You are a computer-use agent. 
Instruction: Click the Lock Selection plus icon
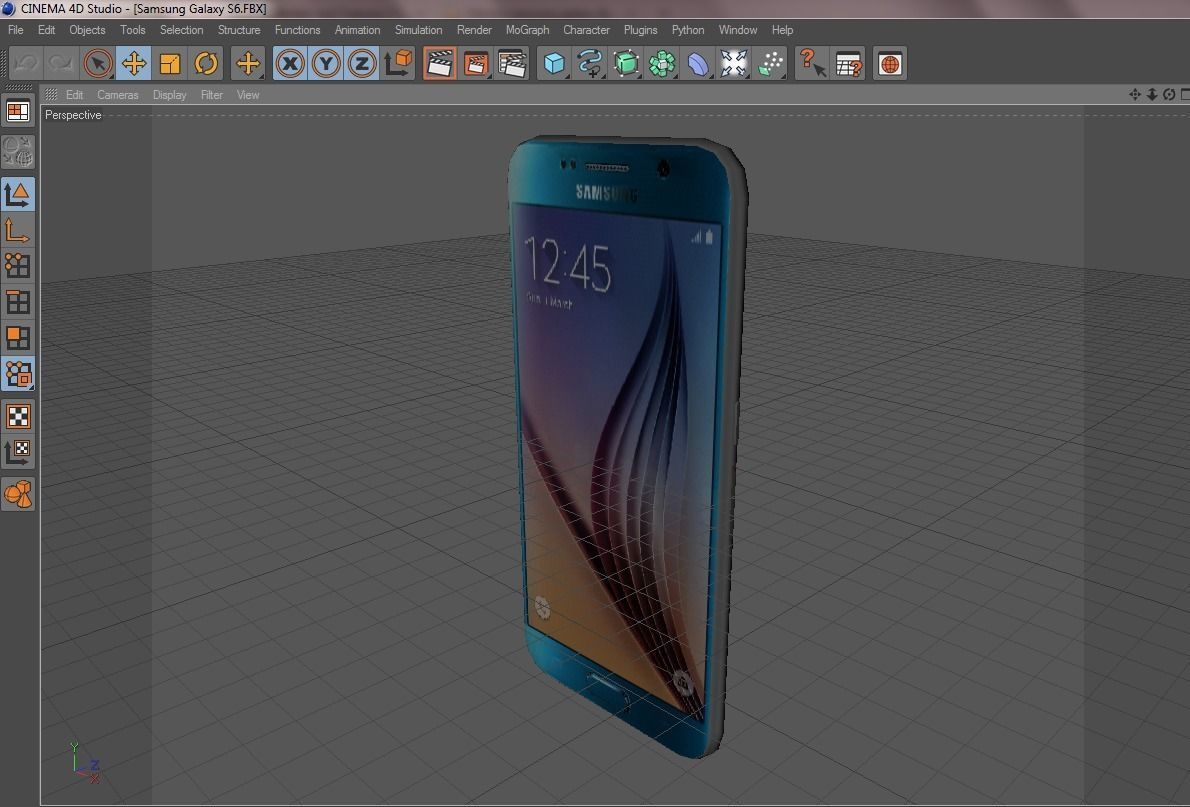click(x=247, y=64)
